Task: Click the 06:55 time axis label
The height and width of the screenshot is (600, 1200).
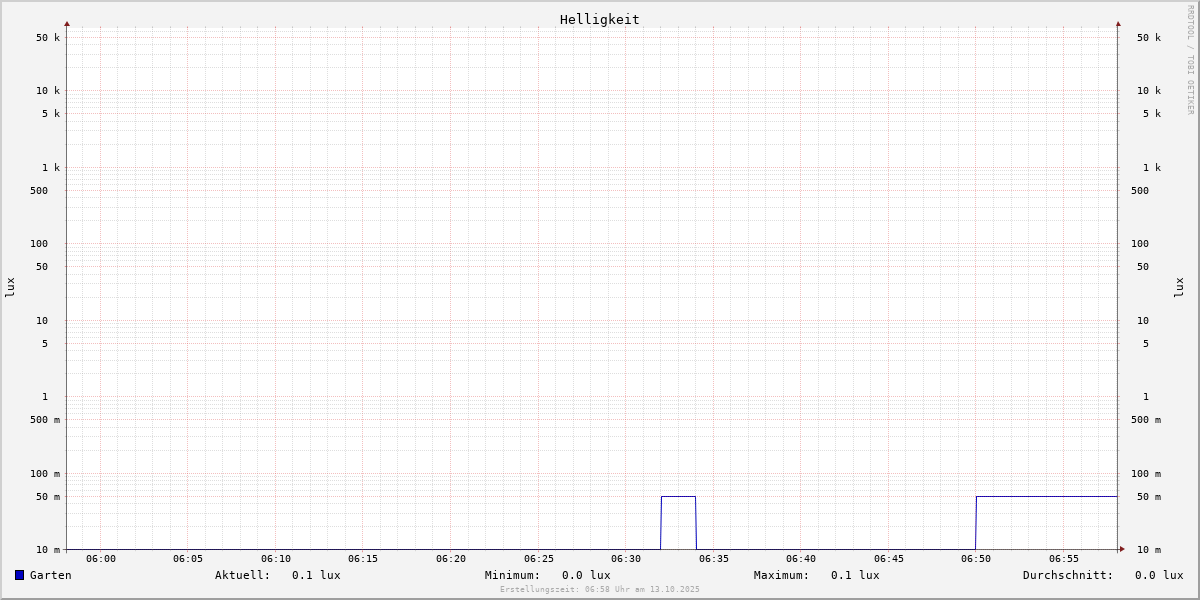Action: (x=1064, y=559)
